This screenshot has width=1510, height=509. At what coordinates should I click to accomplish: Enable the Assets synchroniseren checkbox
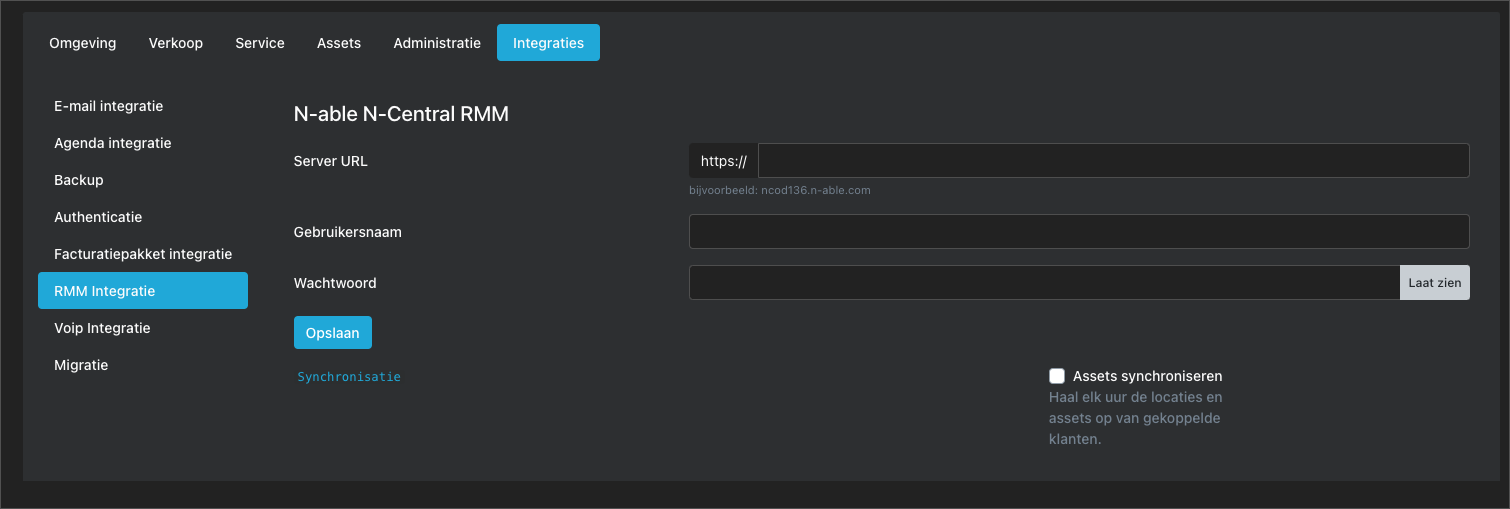(1057, 376)
